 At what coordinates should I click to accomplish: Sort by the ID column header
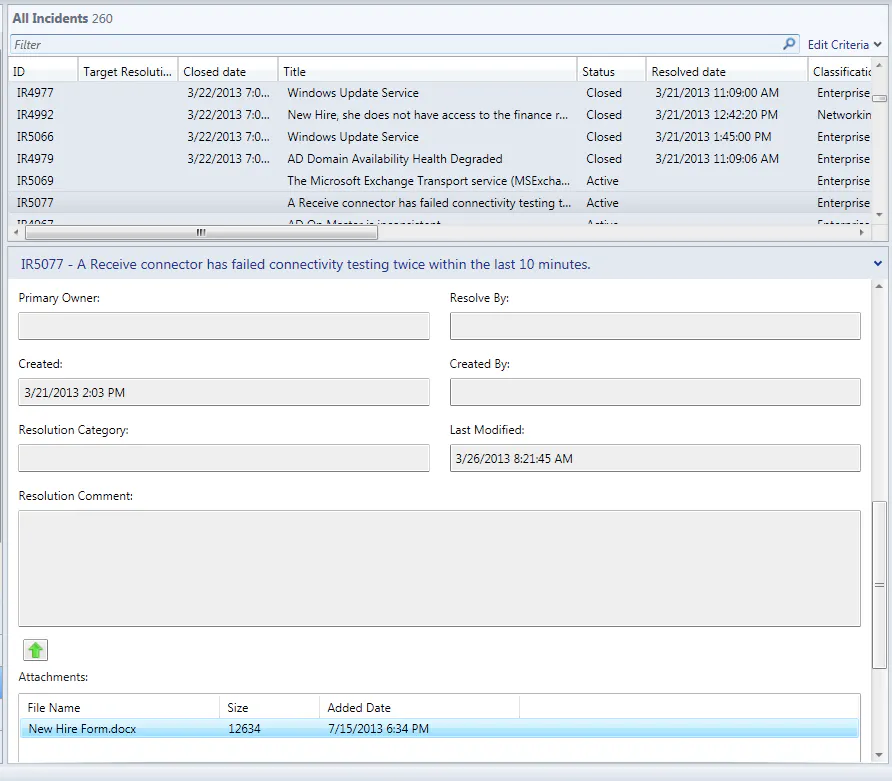point(43,72)
